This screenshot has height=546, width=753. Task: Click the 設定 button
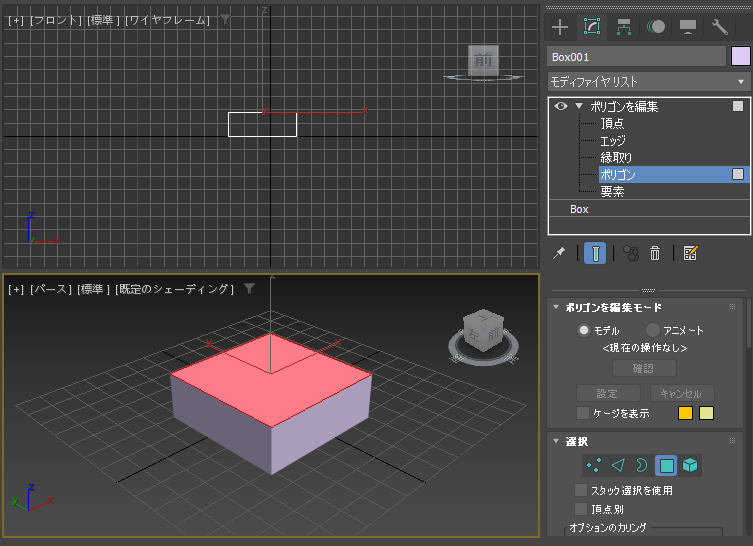(x=608, y=393)
